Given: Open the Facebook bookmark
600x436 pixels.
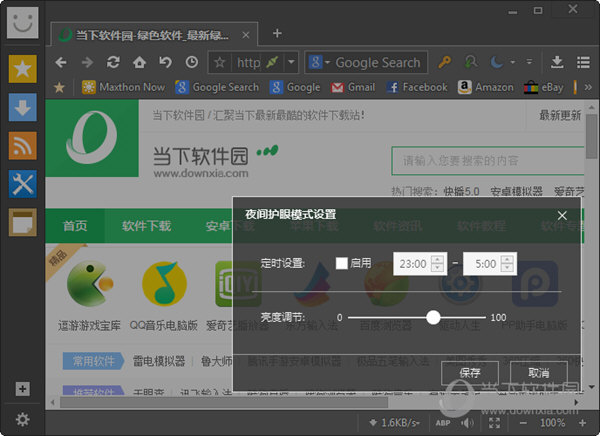Looking at the screenshot, I should (416, 88).
